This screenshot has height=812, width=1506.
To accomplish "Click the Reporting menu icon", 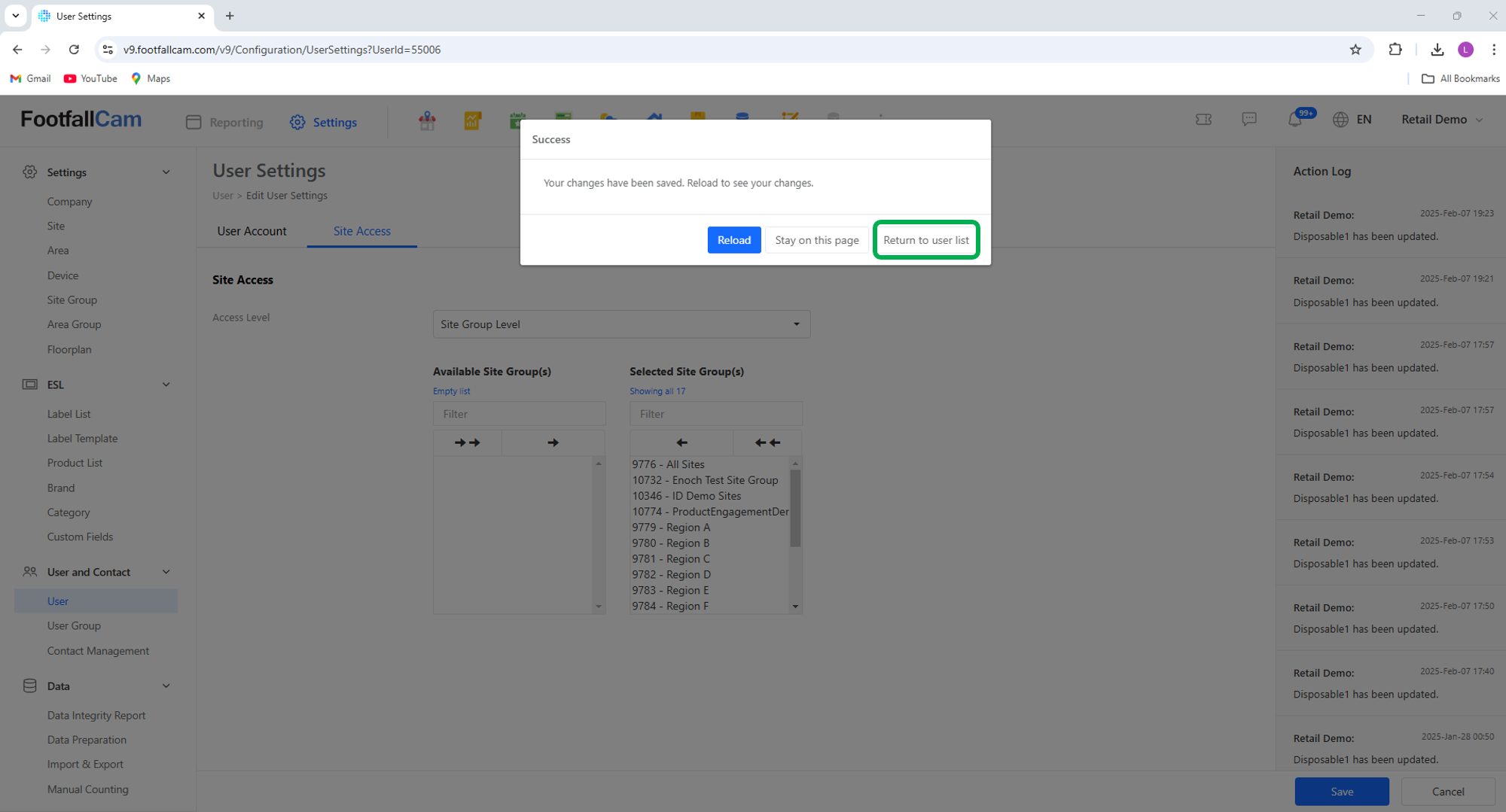I will tap(194, 122).
